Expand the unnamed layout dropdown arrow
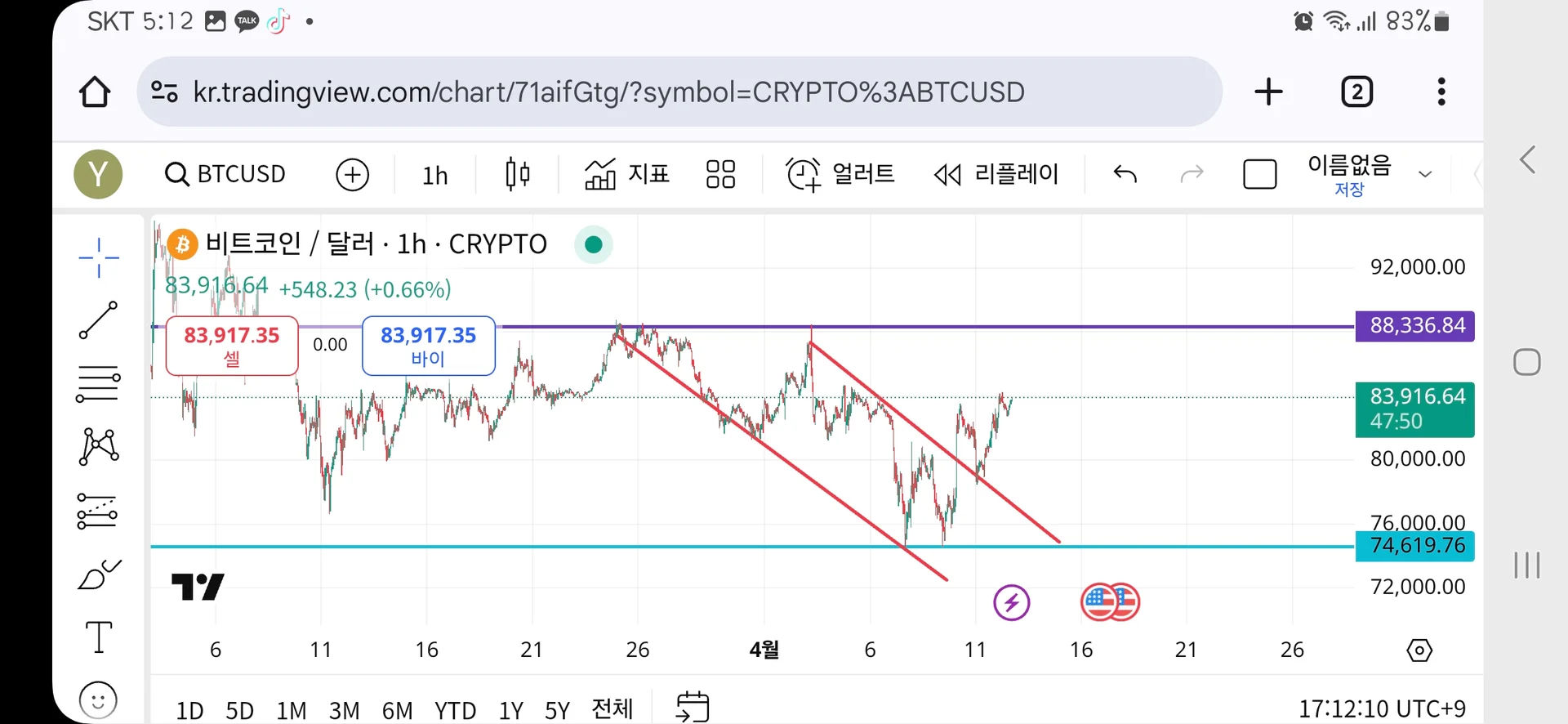 [x=1425, y=174]
